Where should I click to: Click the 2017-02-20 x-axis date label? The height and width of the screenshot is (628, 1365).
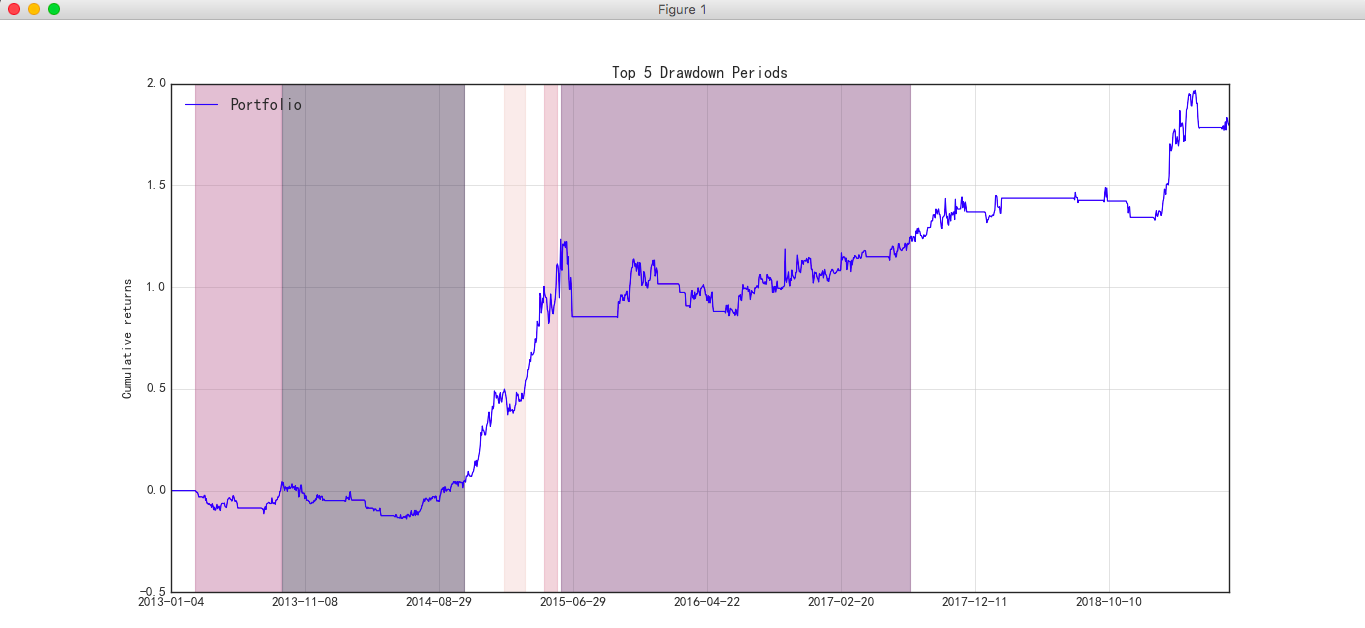click(x=841, y=602)
